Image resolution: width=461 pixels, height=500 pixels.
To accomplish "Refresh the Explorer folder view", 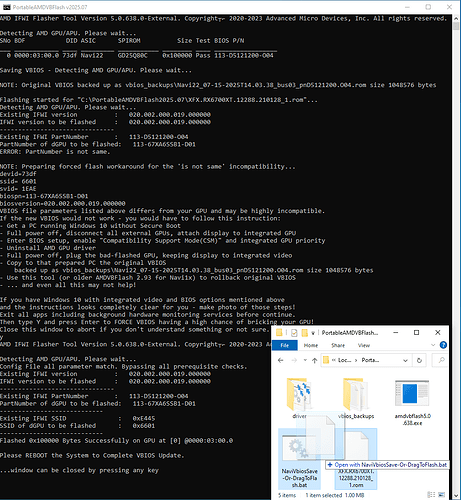I will coord(419,360).
